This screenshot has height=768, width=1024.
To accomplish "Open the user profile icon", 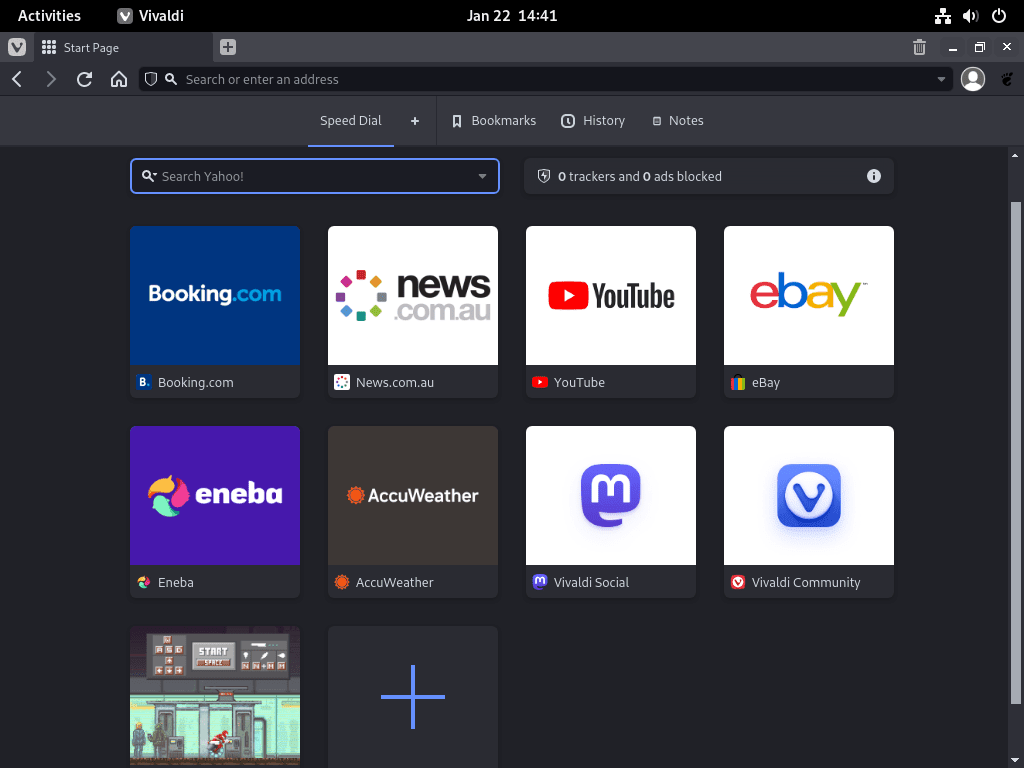I will [x=972, y=79].
